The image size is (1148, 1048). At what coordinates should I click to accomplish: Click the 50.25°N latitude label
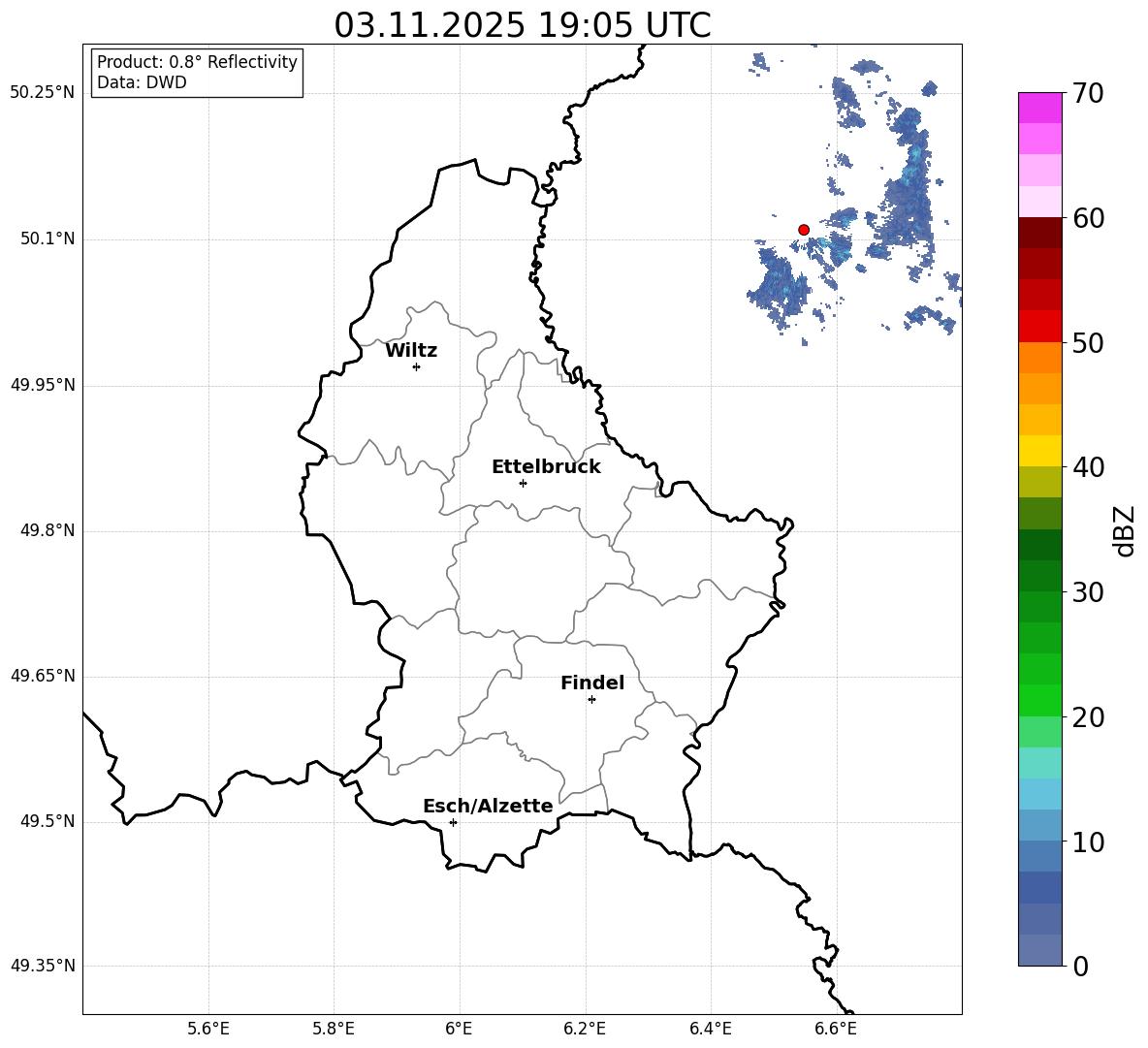(x=43, y=93)
